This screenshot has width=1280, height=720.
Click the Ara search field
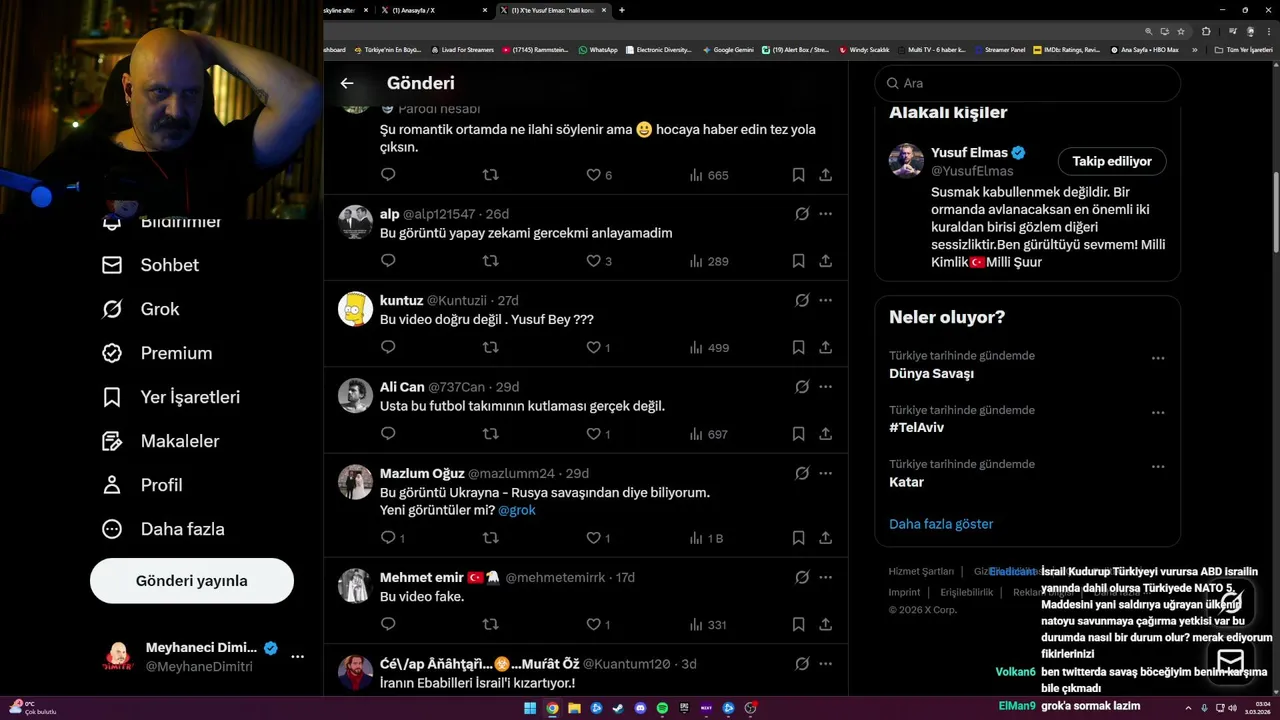1028,84
